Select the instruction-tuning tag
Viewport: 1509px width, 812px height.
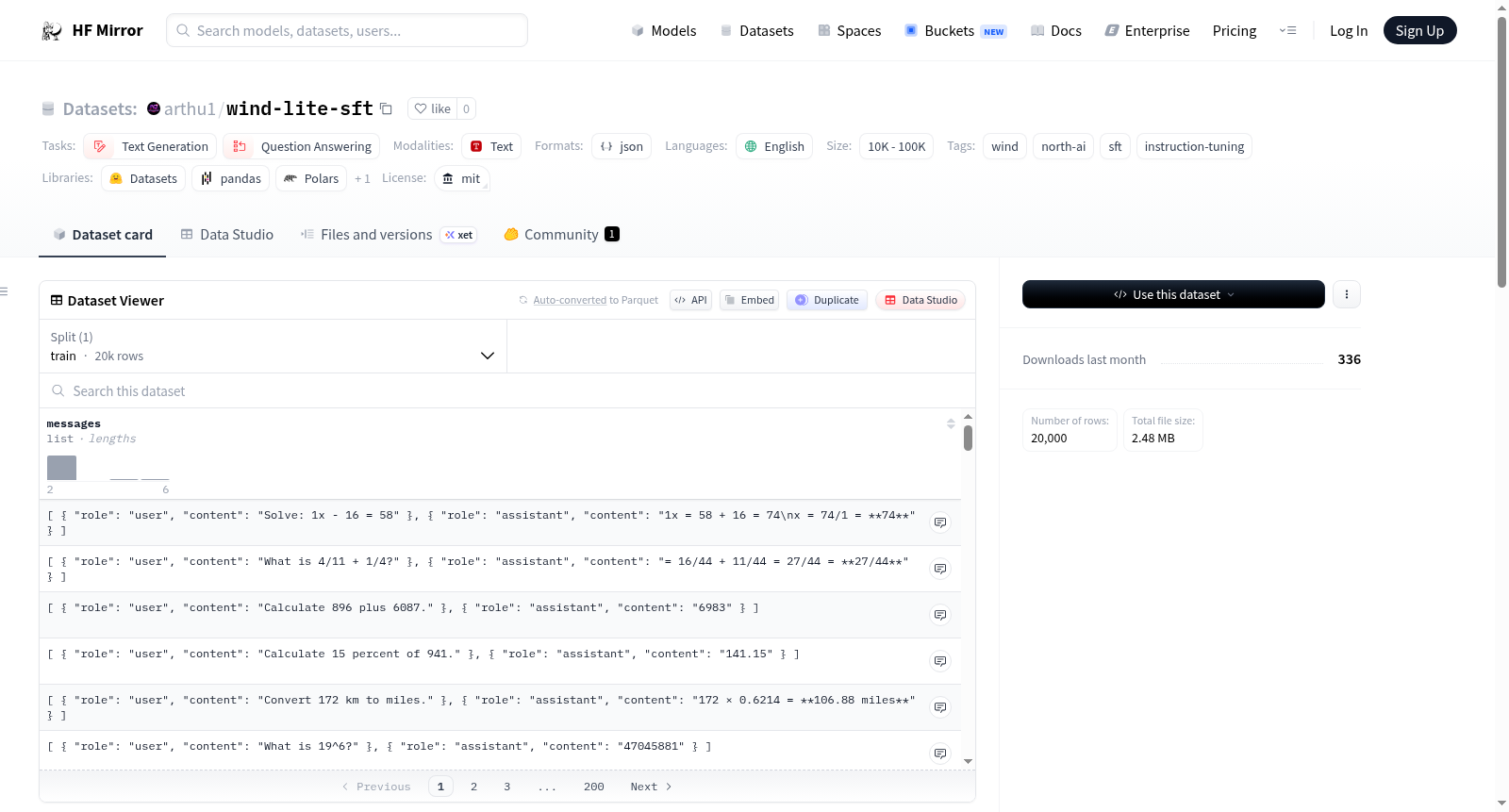(1194, 146)
